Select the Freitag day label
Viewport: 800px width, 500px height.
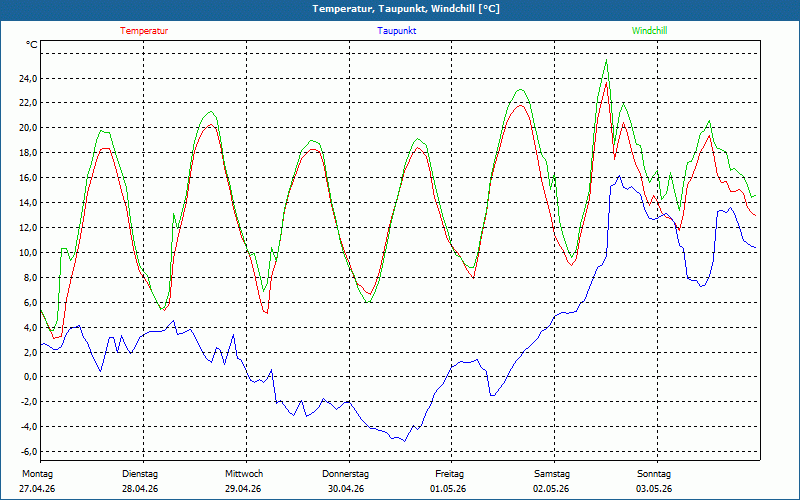click(449, 474)
